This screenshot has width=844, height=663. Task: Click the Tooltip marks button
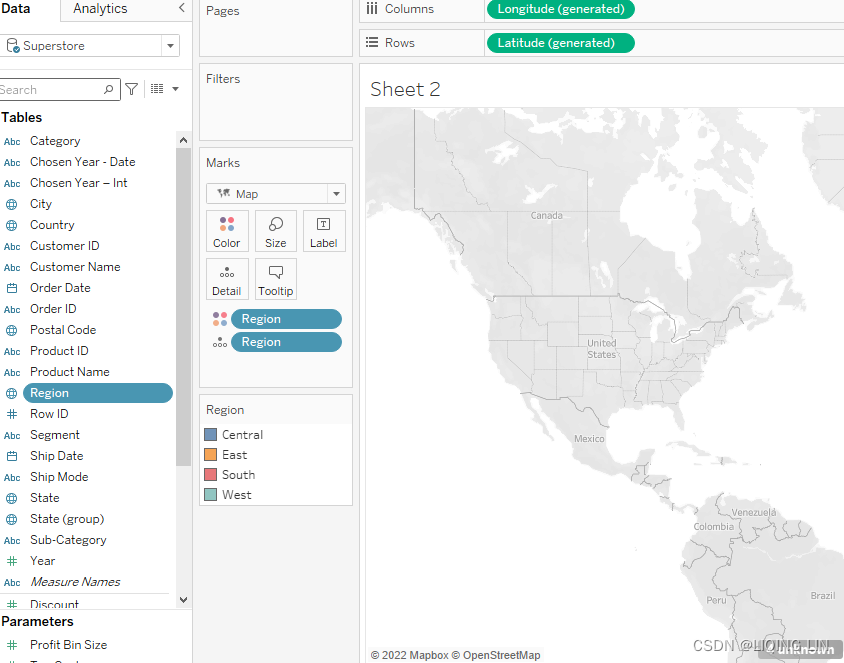276,279
